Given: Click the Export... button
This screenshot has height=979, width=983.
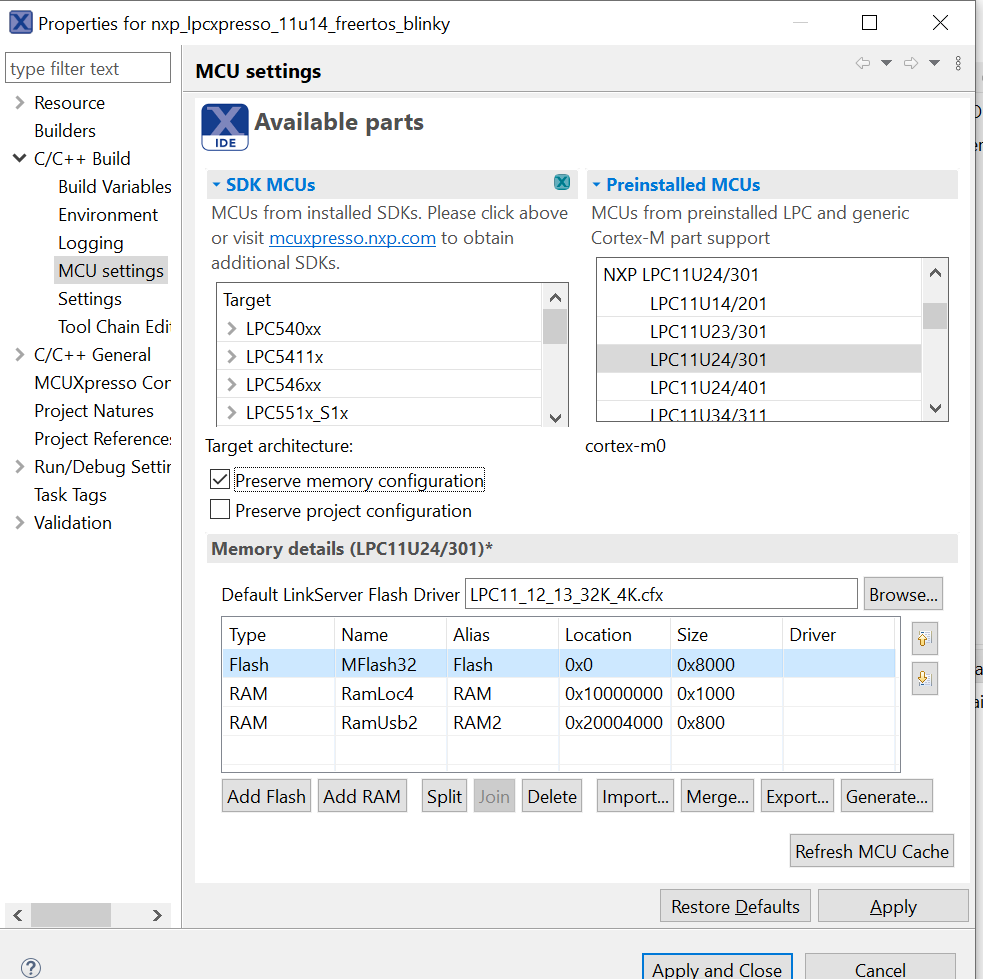Looking at the screenshot, I should 797,796.
